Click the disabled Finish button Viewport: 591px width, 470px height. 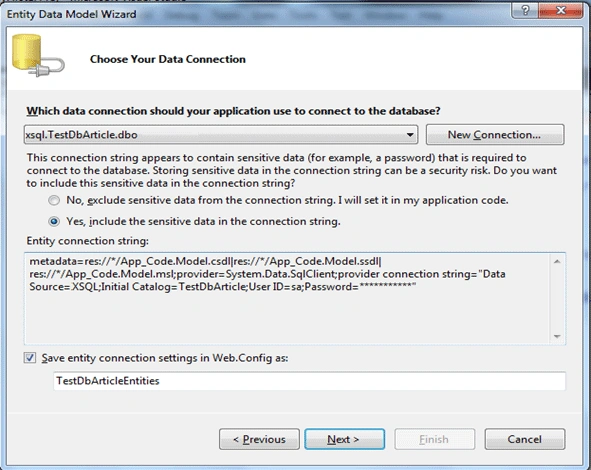point(435,439)
